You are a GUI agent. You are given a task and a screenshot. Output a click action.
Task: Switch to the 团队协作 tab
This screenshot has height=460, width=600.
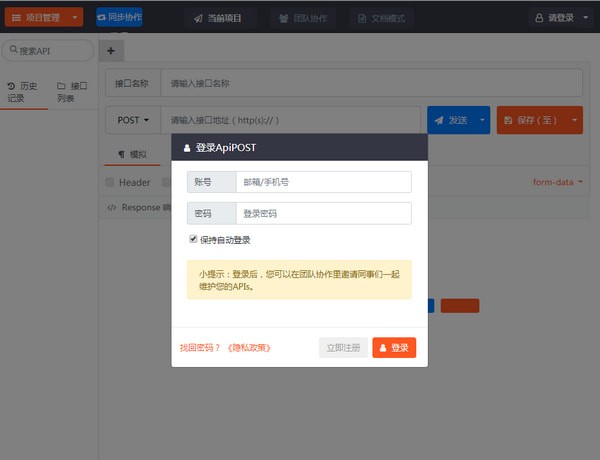(x=303, y=18)
